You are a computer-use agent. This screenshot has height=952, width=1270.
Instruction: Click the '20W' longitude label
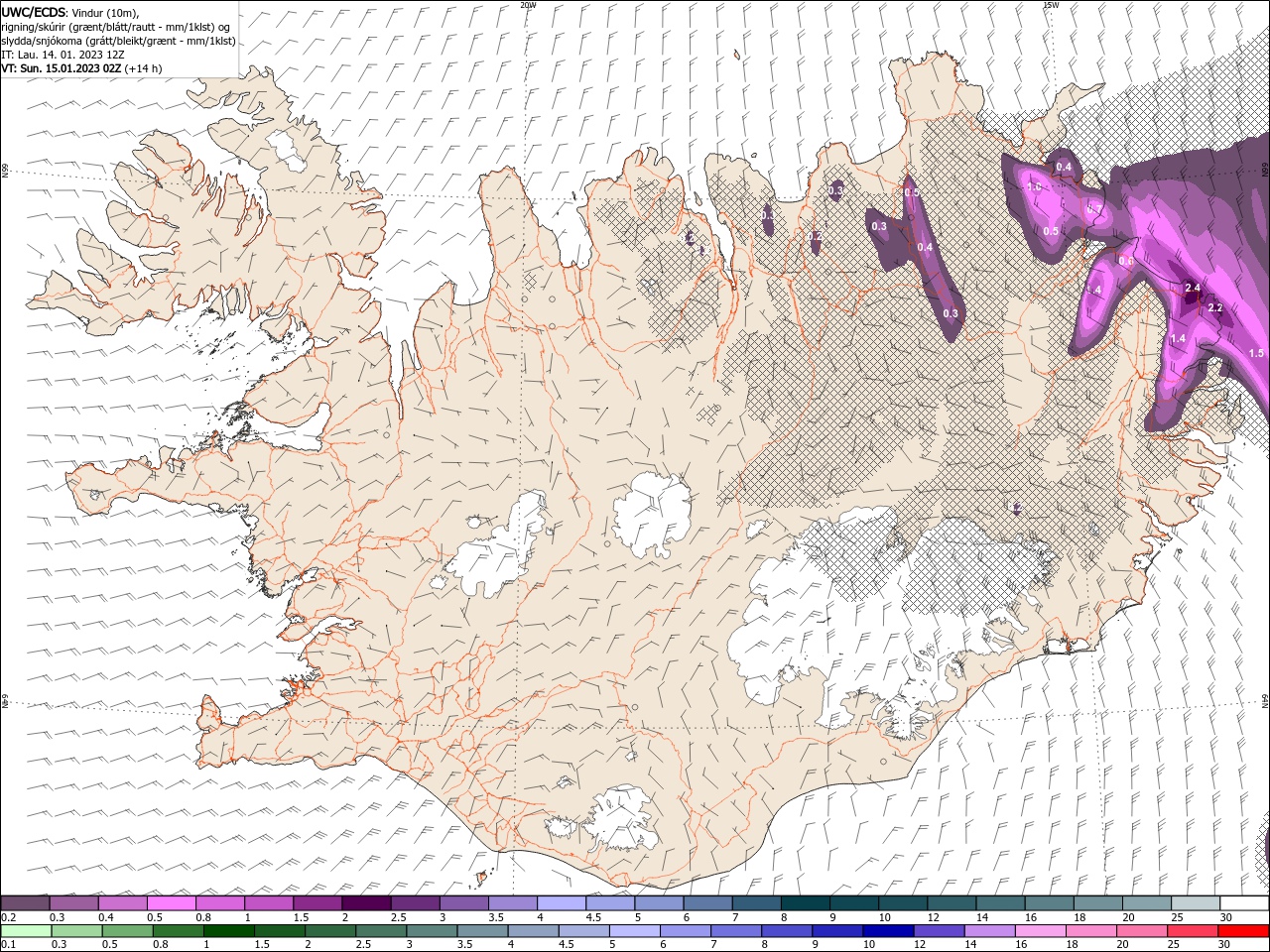(x=528, y=5)
